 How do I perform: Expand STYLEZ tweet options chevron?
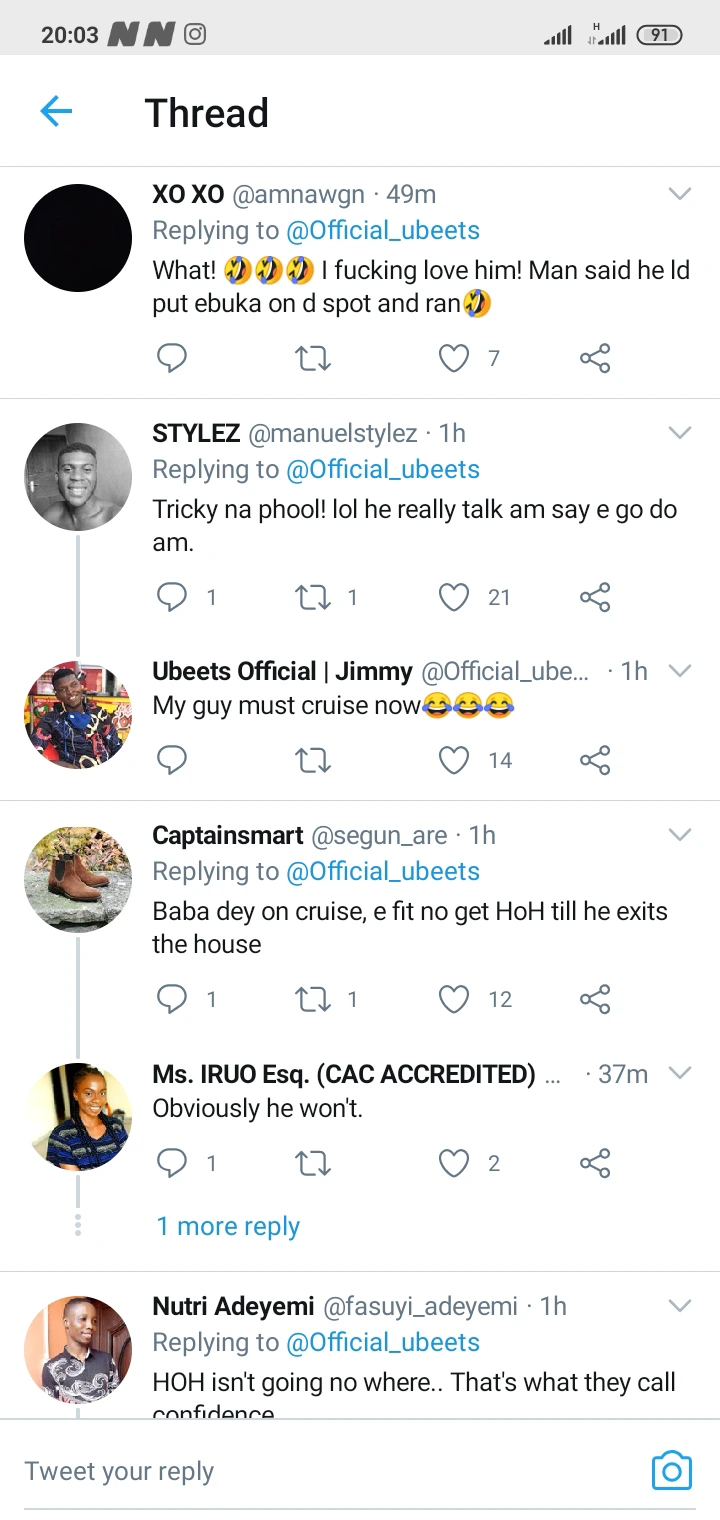680,433
